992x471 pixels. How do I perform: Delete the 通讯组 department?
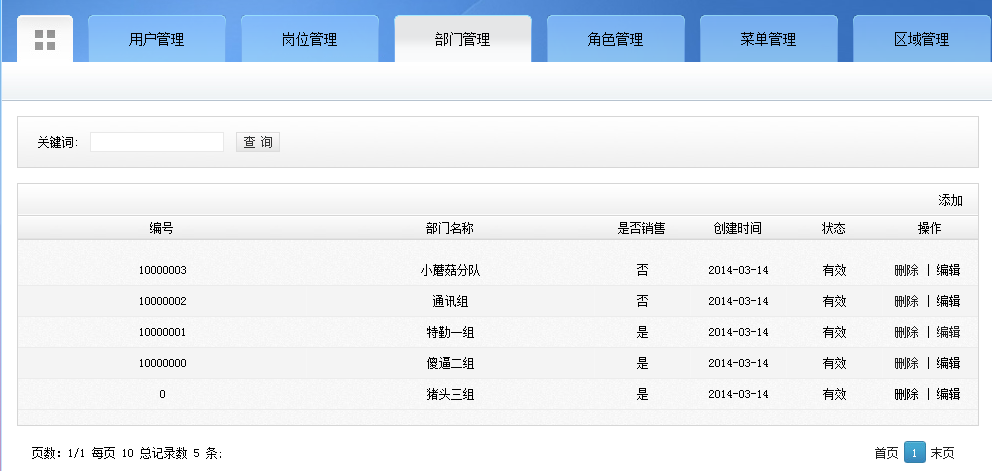coord(906,301)
